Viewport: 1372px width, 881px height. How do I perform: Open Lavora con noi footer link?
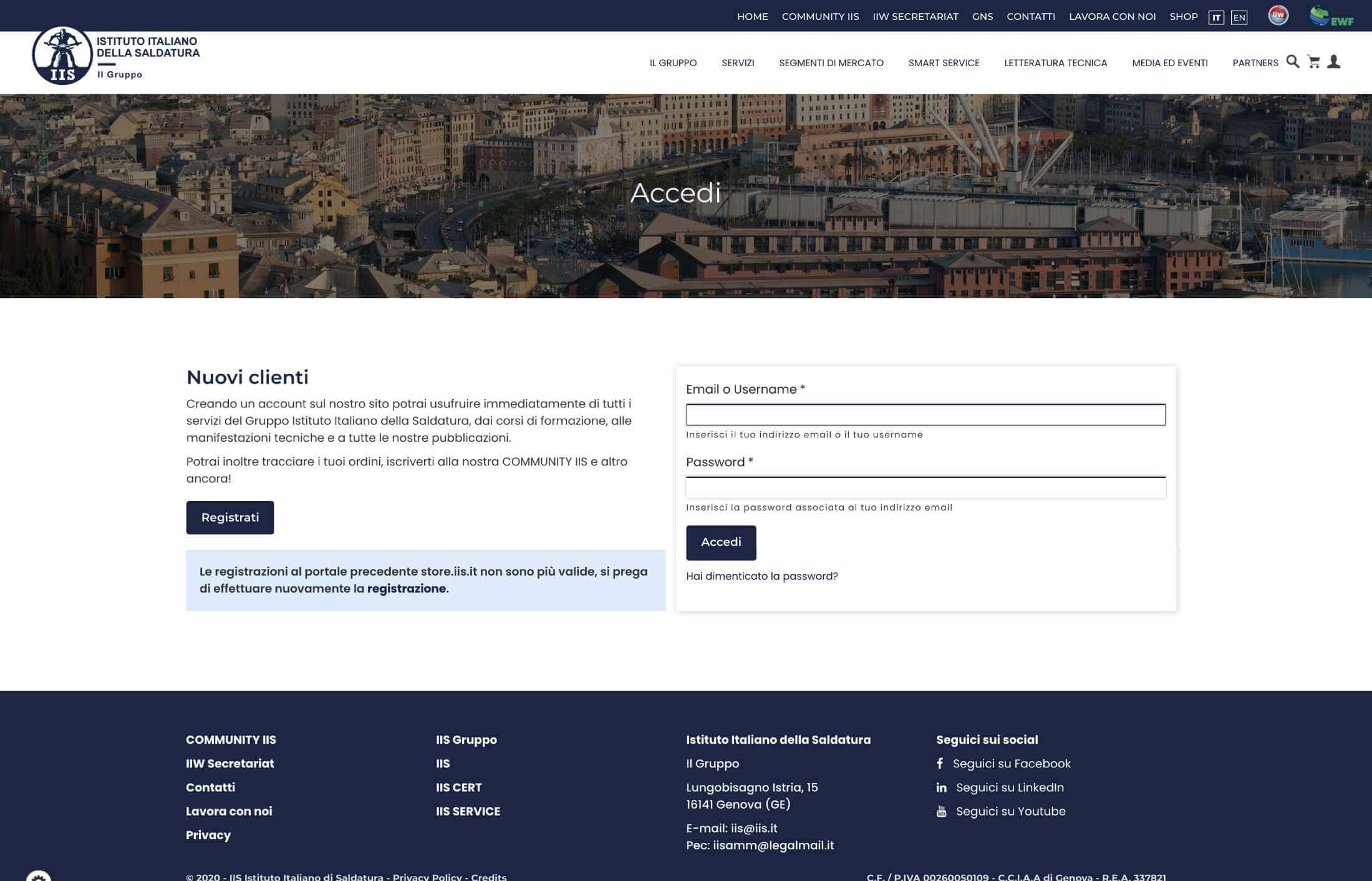pos(229,811)
